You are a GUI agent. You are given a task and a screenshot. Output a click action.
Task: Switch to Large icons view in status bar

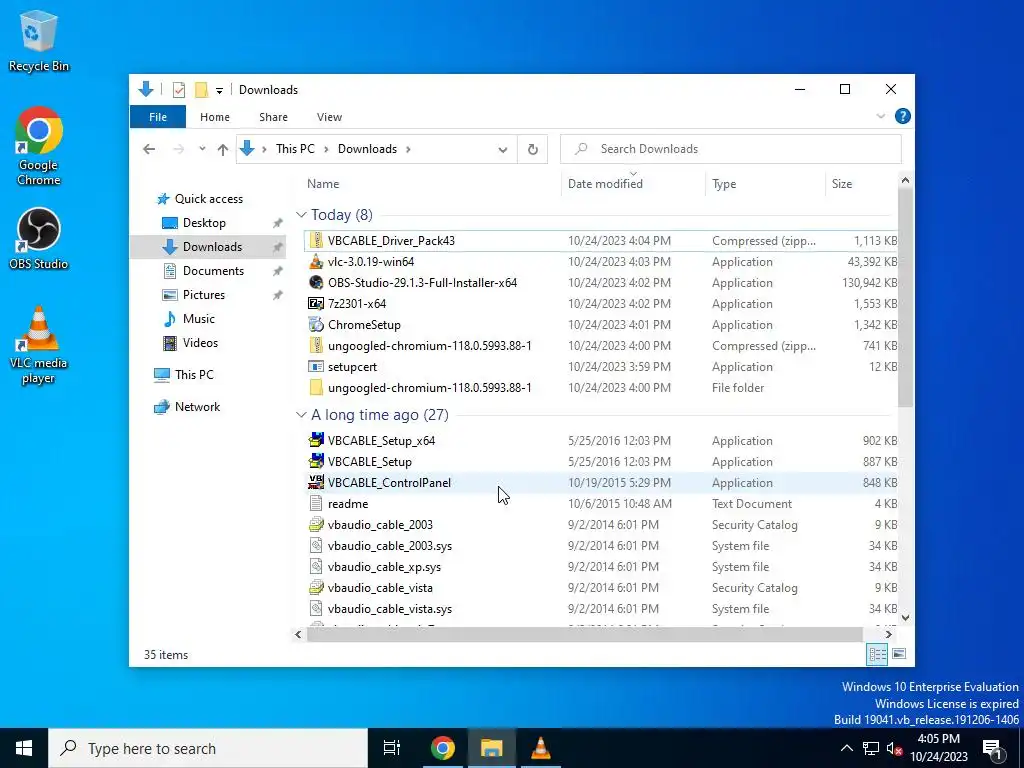coord(899,654)
